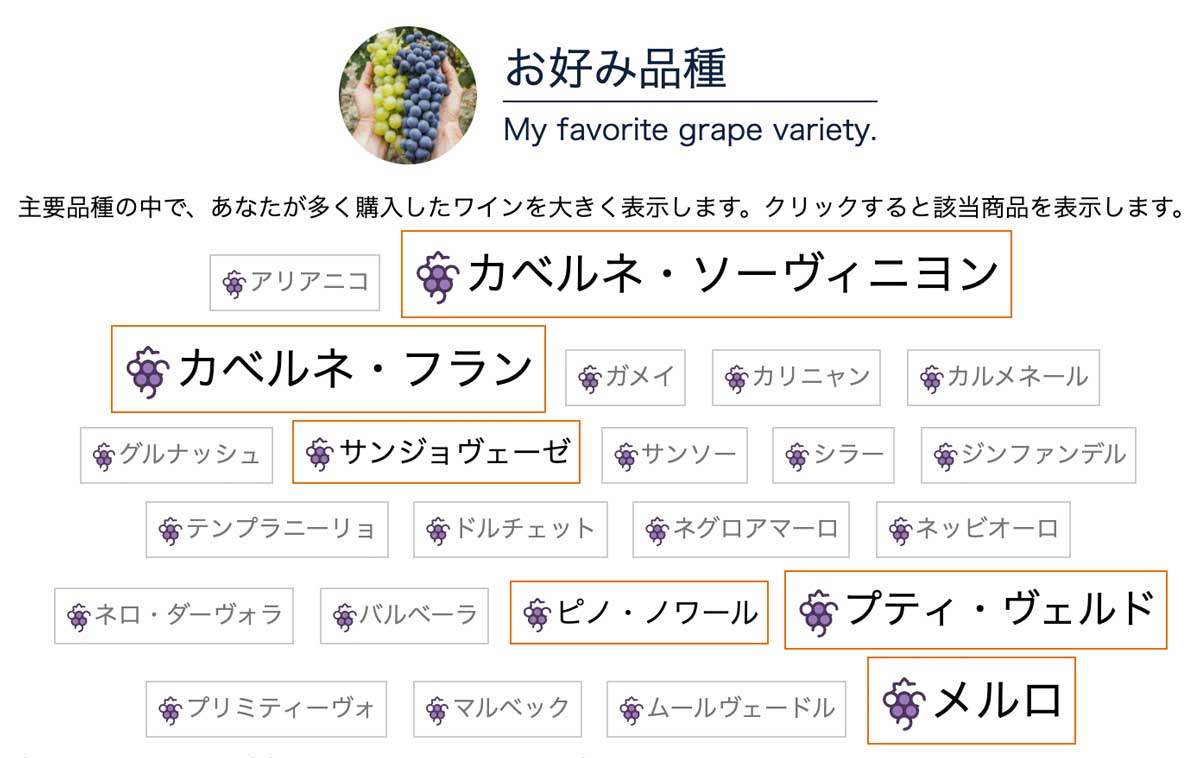Image resolution: width=1200 pixels, height=758 pixels.
Task: Click the grapes photo thumbnail
Action: pyautogui.click(x=407, y=95)
